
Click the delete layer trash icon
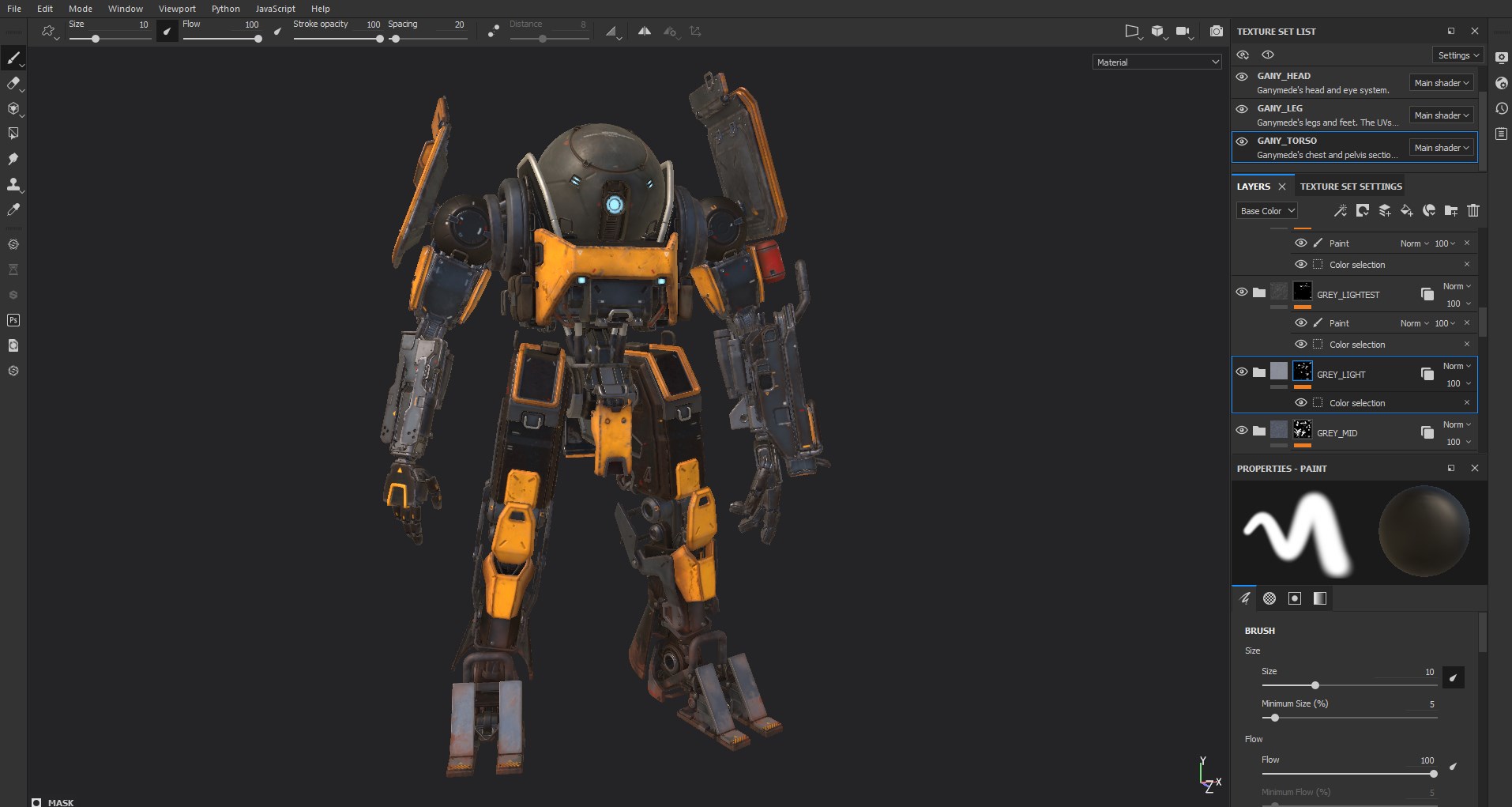click(1473, 210)
